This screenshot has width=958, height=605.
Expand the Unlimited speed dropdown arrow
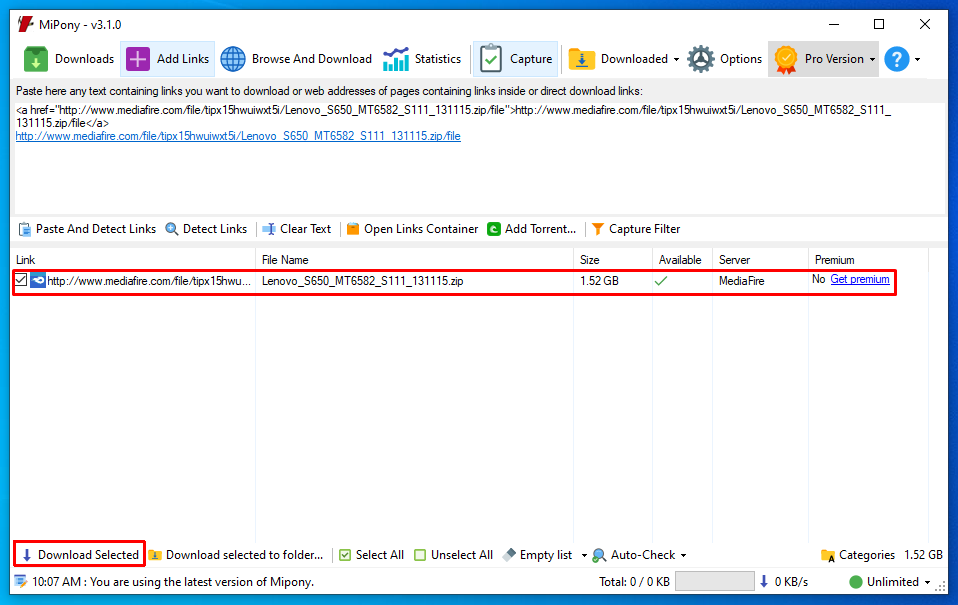[x=927, y=582]
